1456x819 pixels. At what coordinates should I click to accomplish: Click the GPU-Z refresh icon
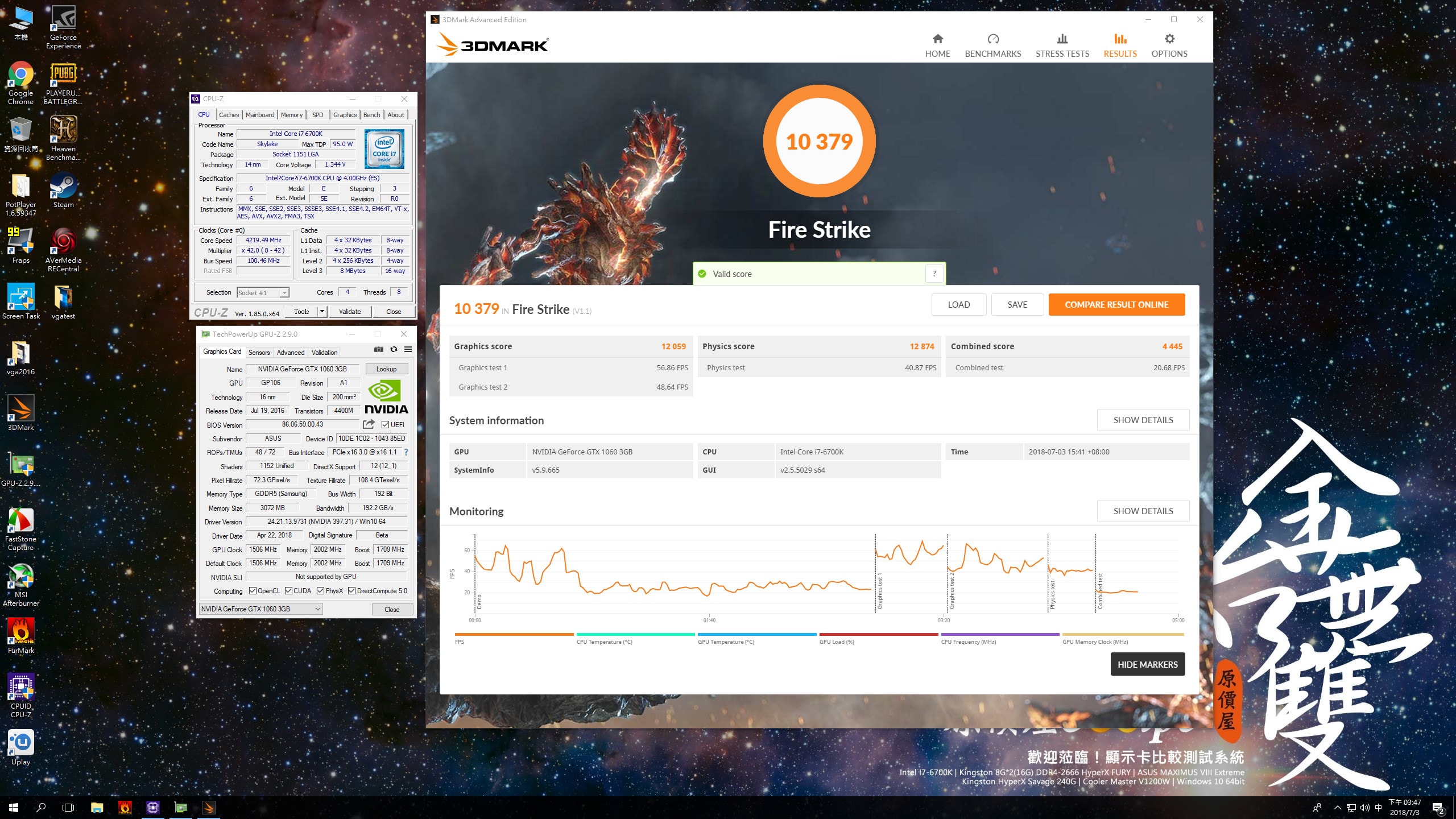(x=394, y=349)
